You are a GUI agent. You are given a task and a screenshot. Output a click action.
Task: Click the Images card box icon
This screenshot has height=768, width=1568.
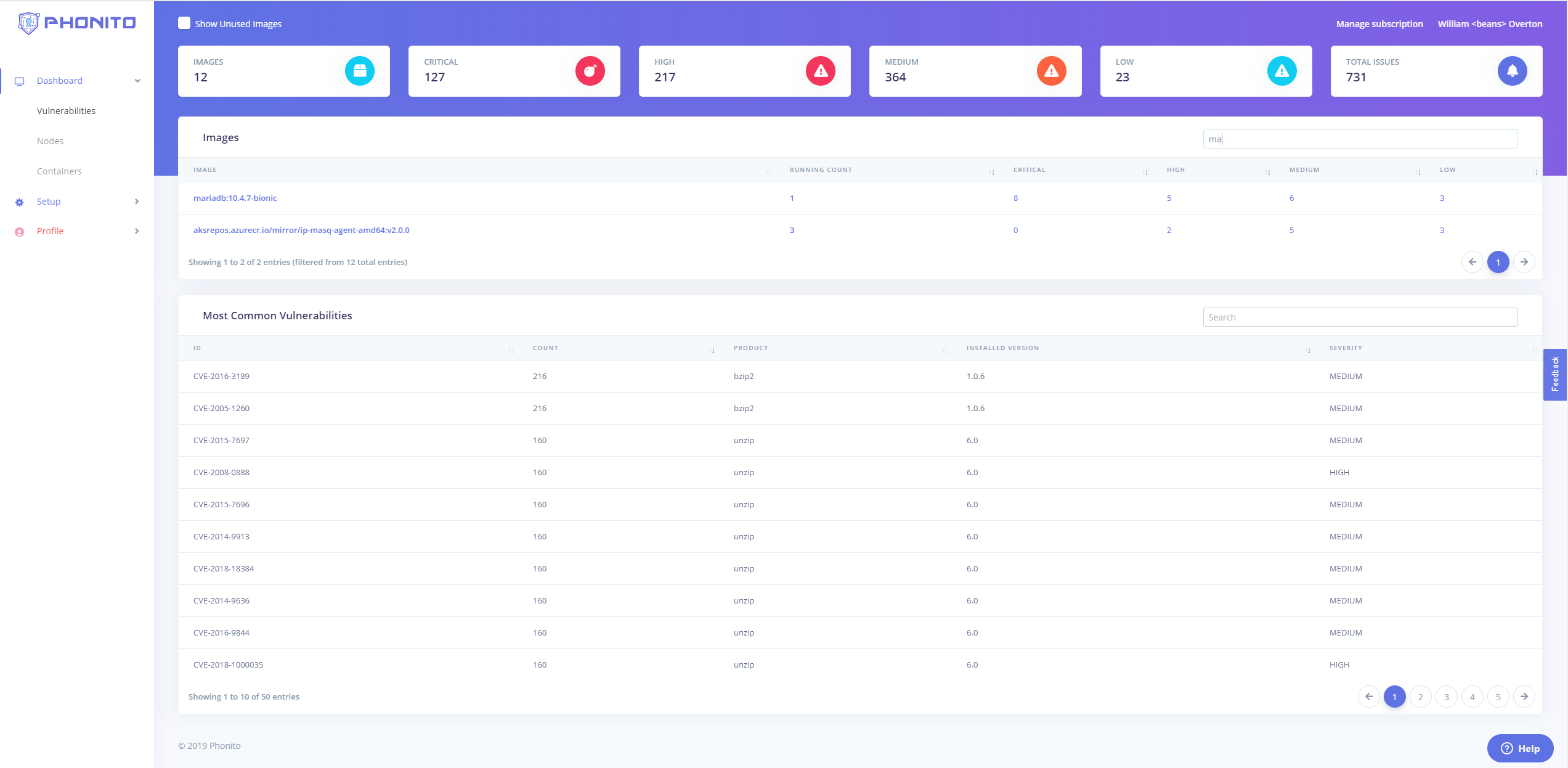click(359, 71)
